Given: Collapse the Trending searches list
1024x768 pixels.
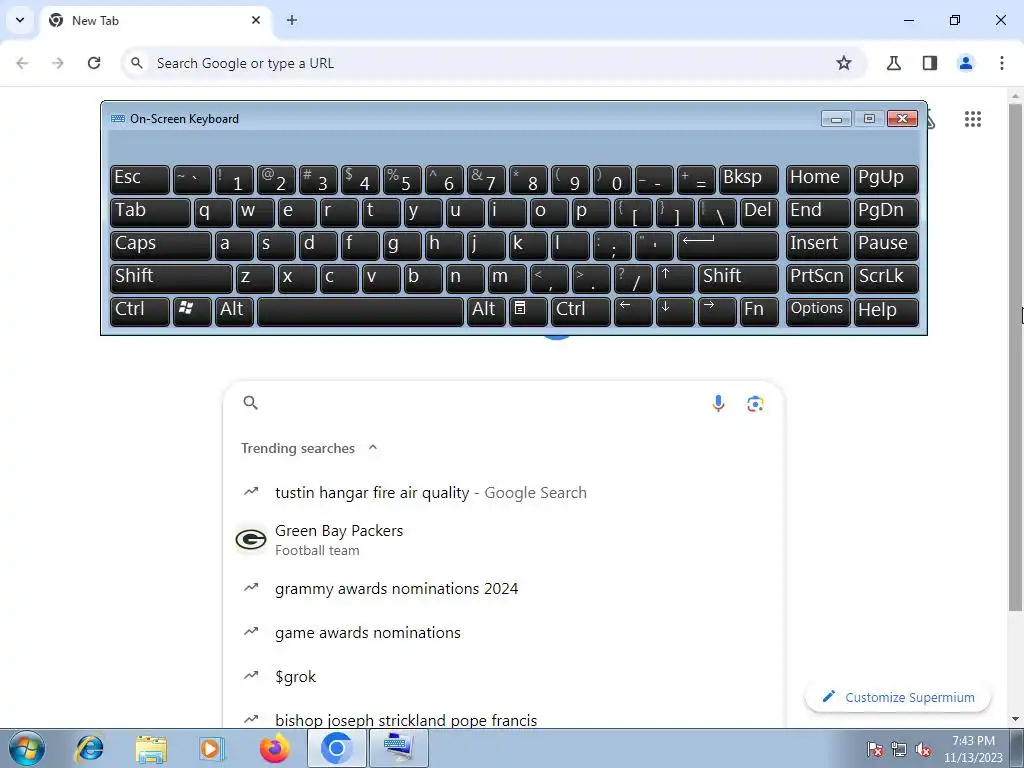Looking at the screenshot, I should coord(373,448).
